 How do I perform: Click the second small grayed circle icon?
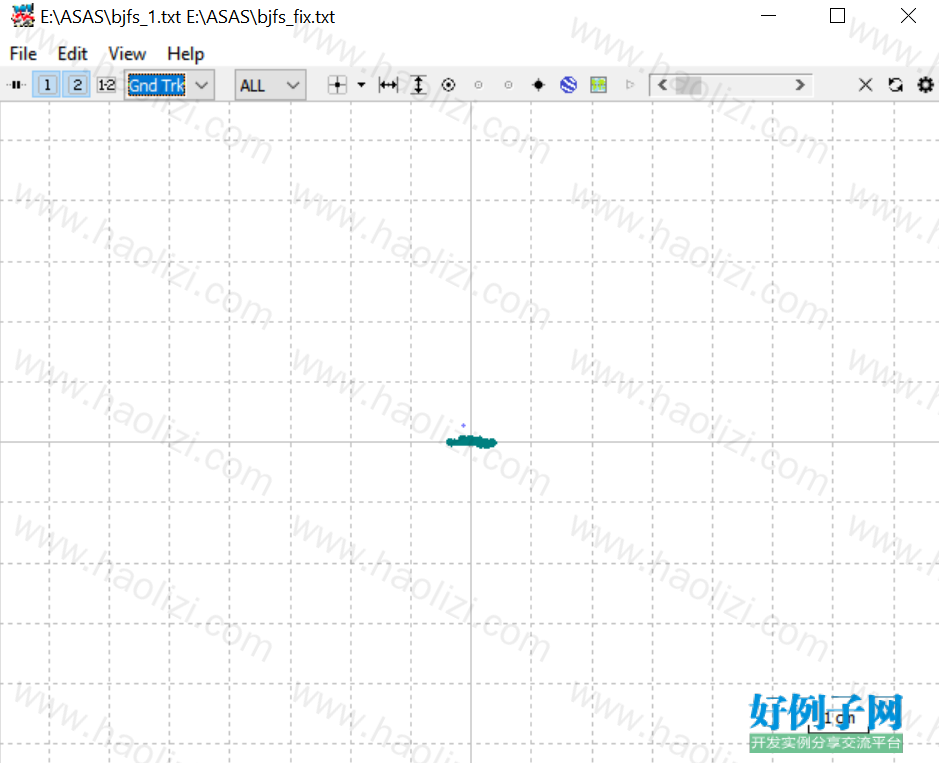508,85
